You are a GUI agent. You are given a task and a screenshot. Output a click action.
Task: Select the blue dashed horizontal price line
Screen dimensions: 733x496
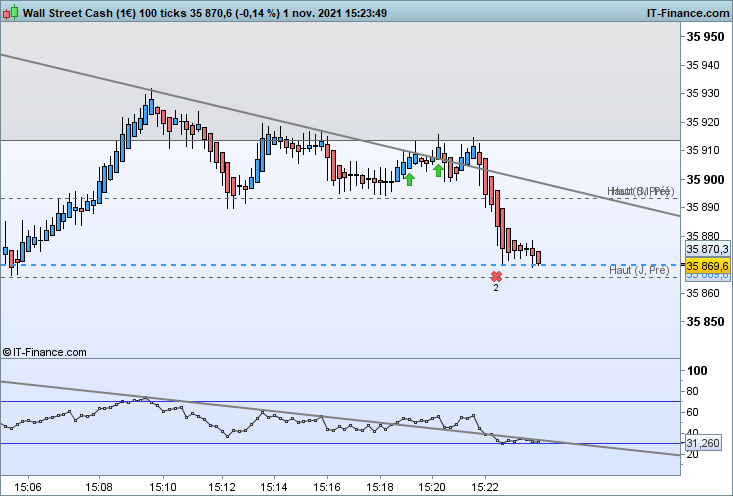pyautogui.click(x=340, y=265)
